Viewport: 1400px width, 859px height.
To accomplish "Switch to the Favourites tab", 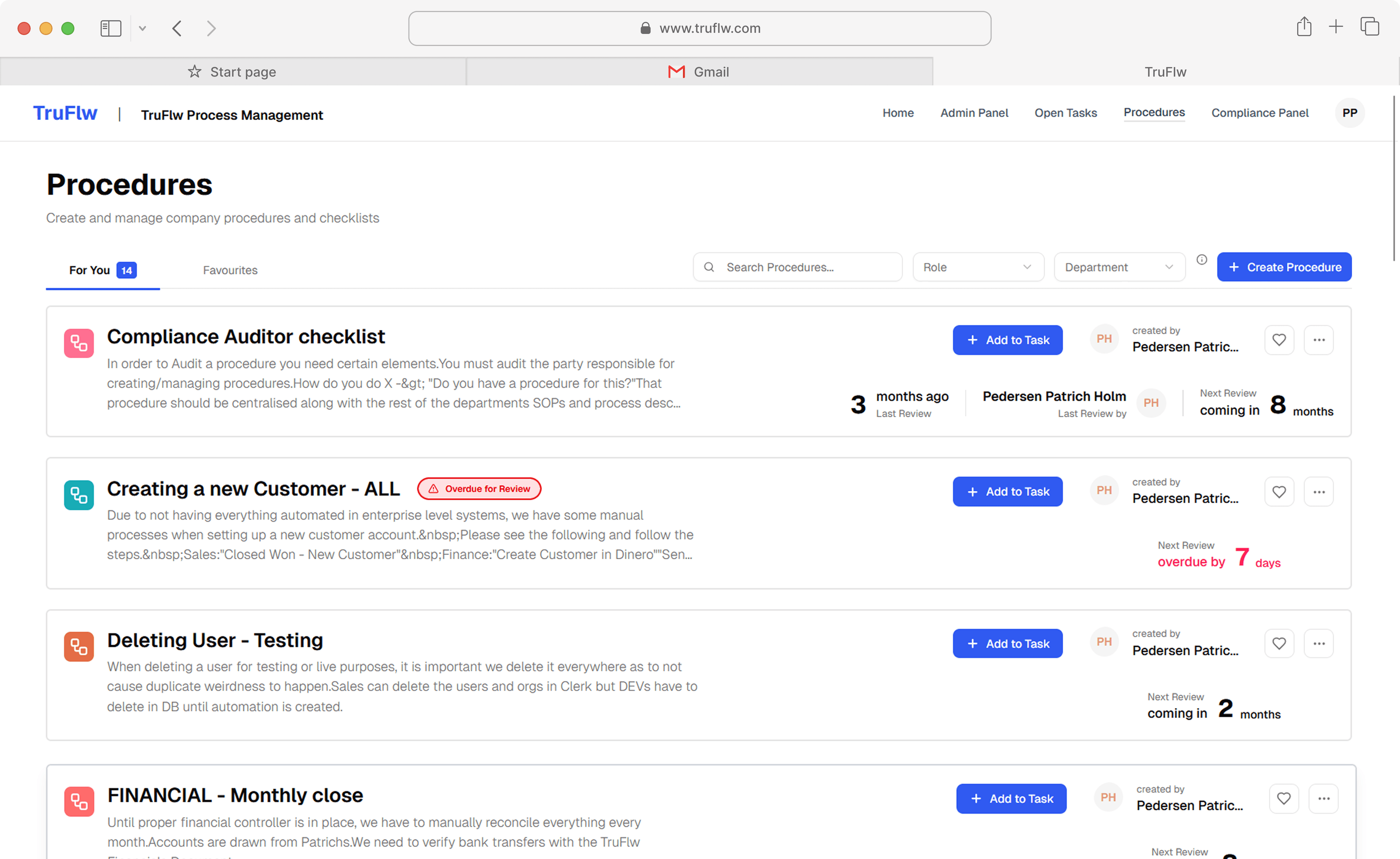I will 230,270.
